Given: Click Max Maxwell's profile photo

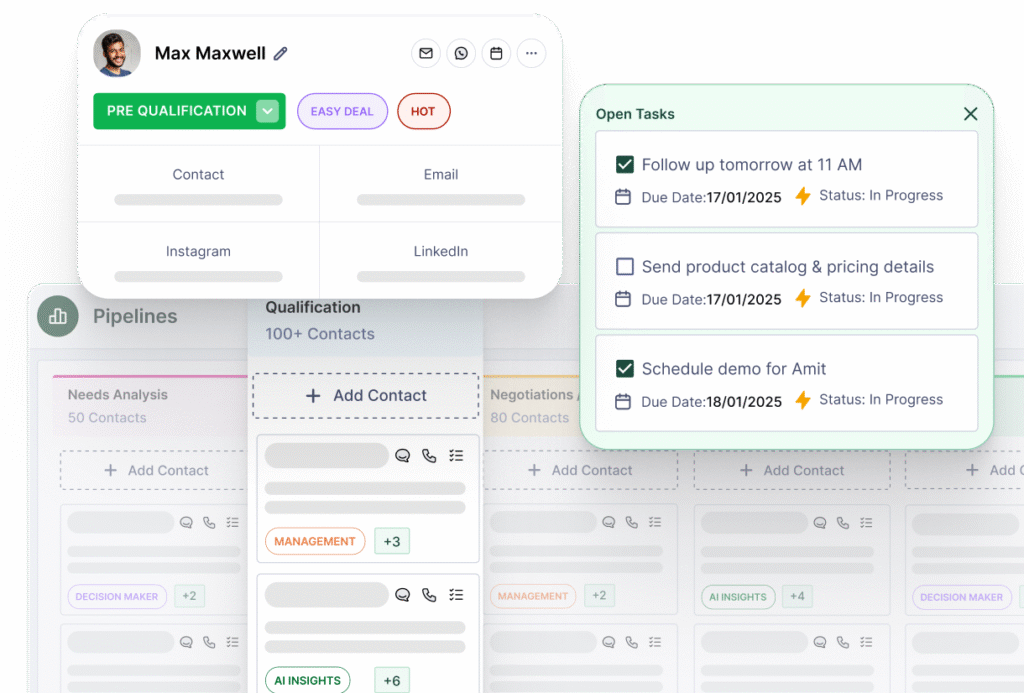Looking at the screenshot, I should [x=117, y=53].
